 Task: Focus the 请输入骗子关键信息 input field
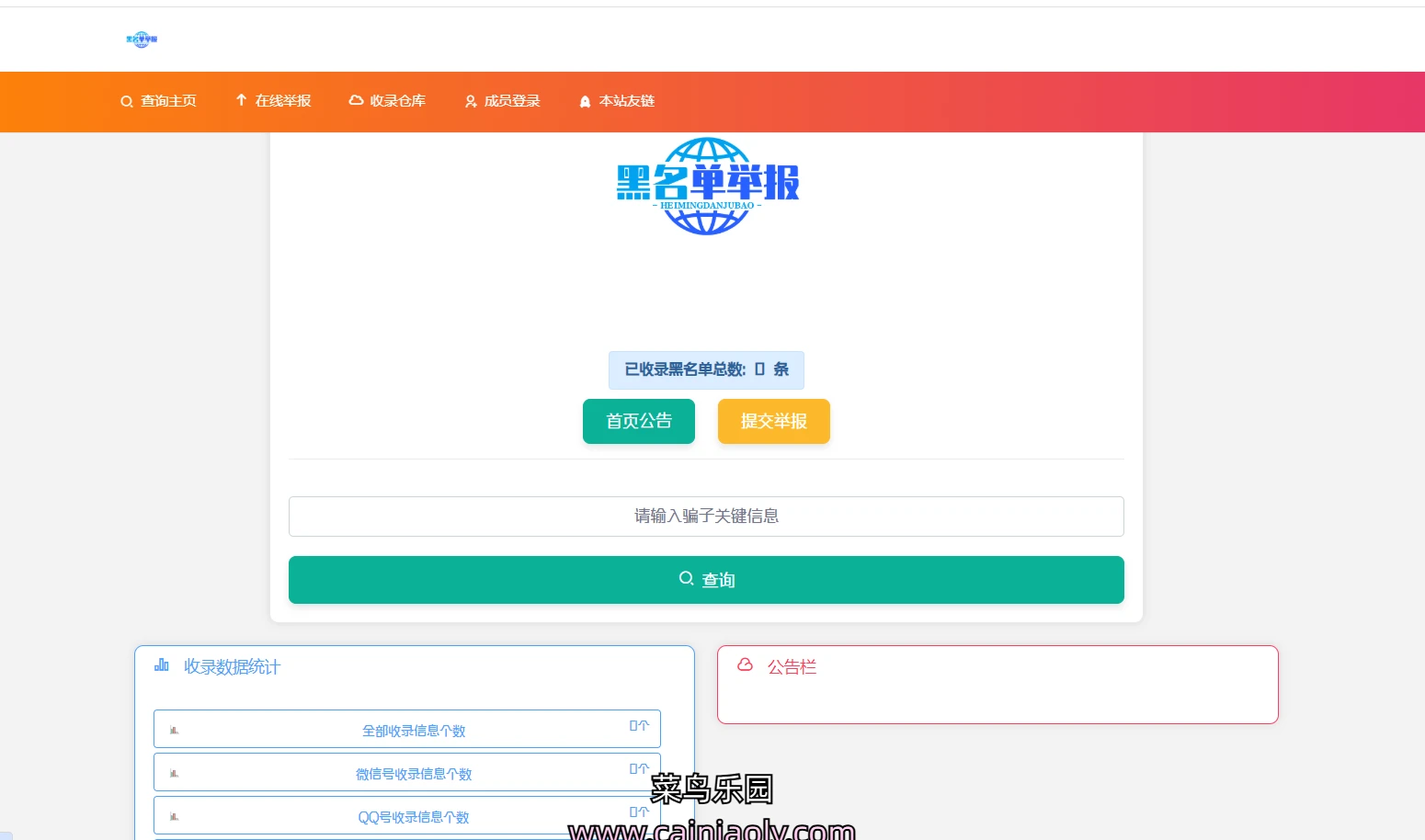tap(706, 516)
